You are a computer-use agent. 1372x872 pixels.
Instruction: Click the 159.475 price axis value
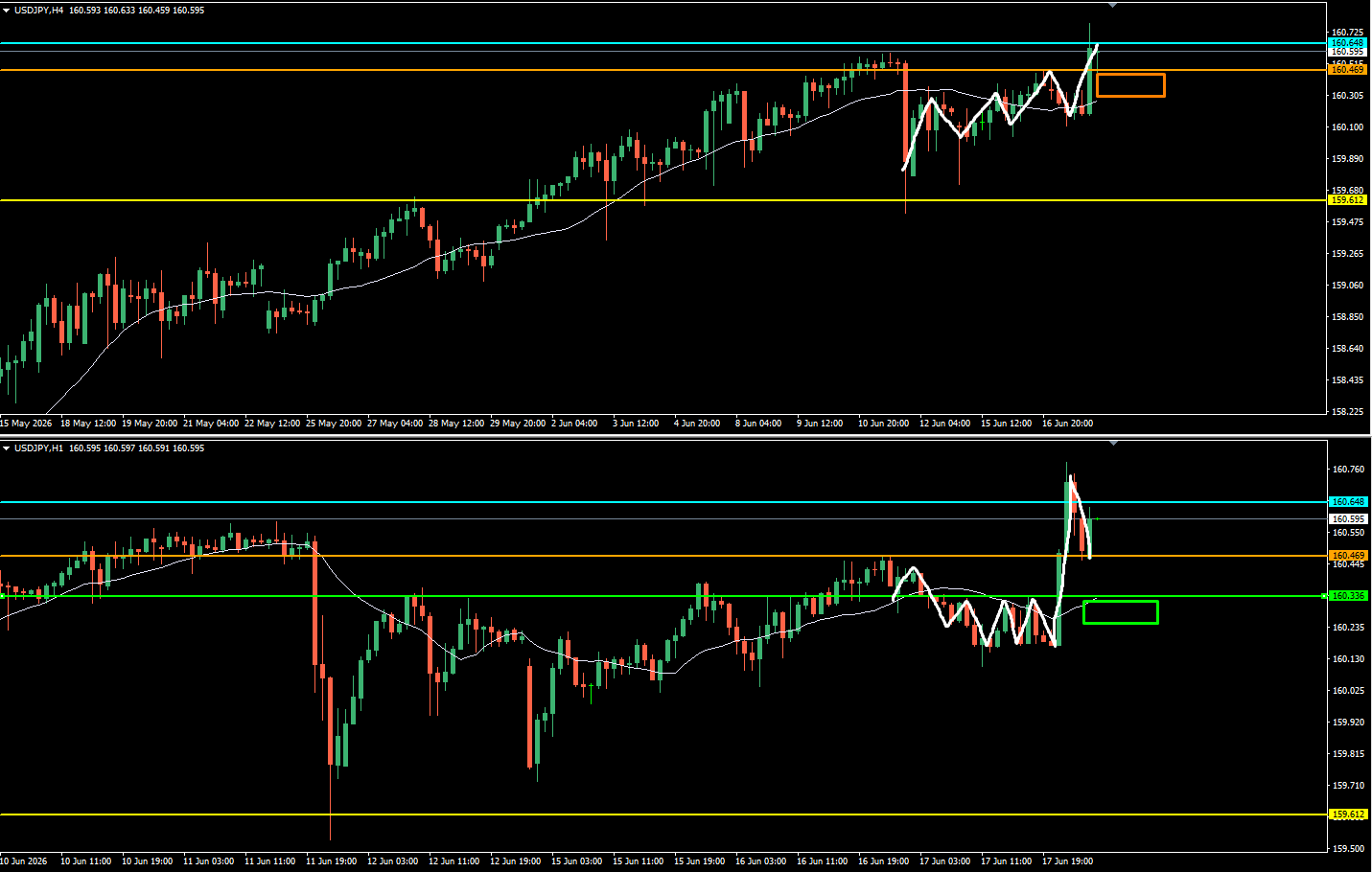coord(1347,222)
